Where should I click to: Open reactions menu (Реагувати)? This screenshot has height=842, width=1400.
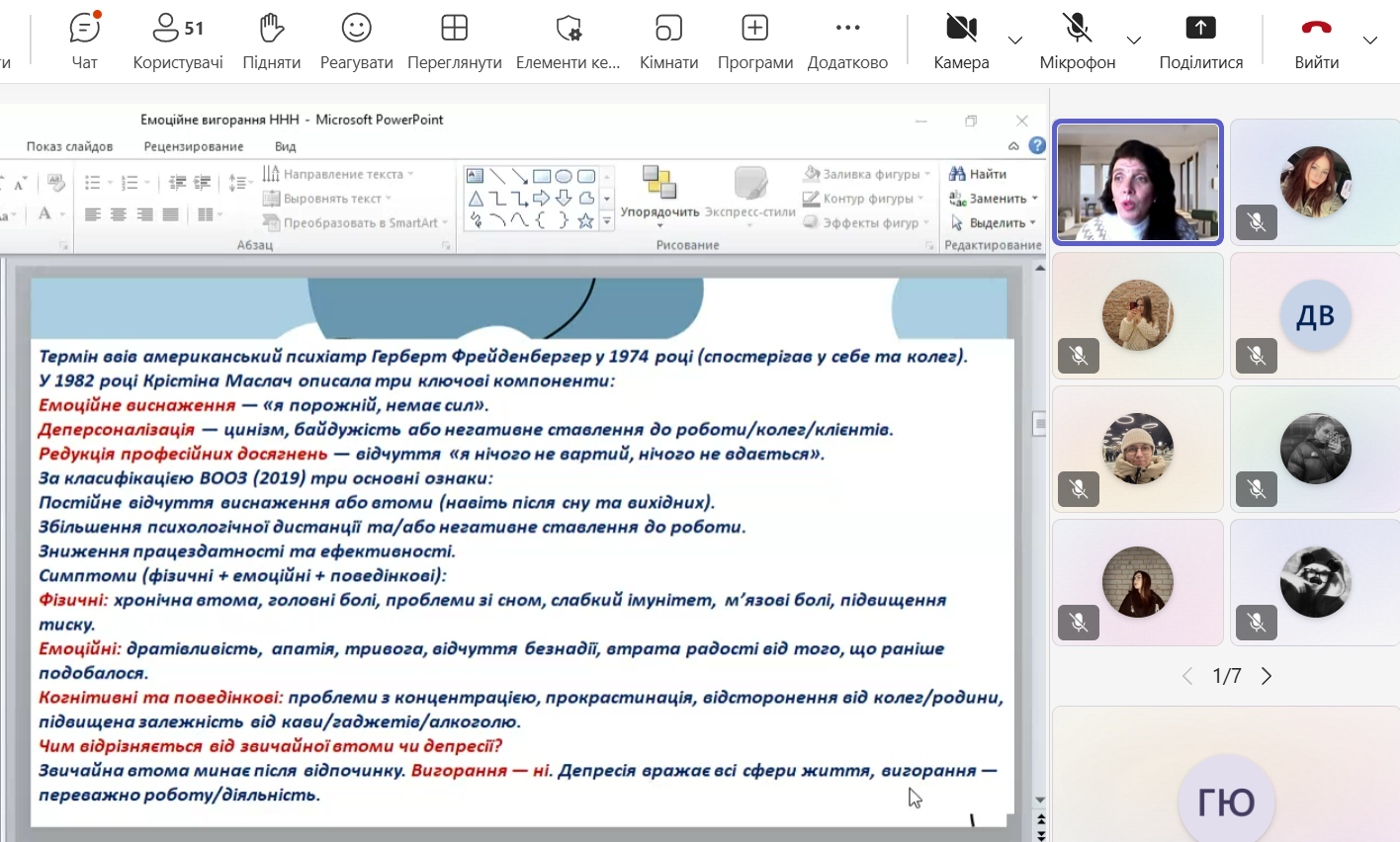pyautogui.click(x=356, y=41)
